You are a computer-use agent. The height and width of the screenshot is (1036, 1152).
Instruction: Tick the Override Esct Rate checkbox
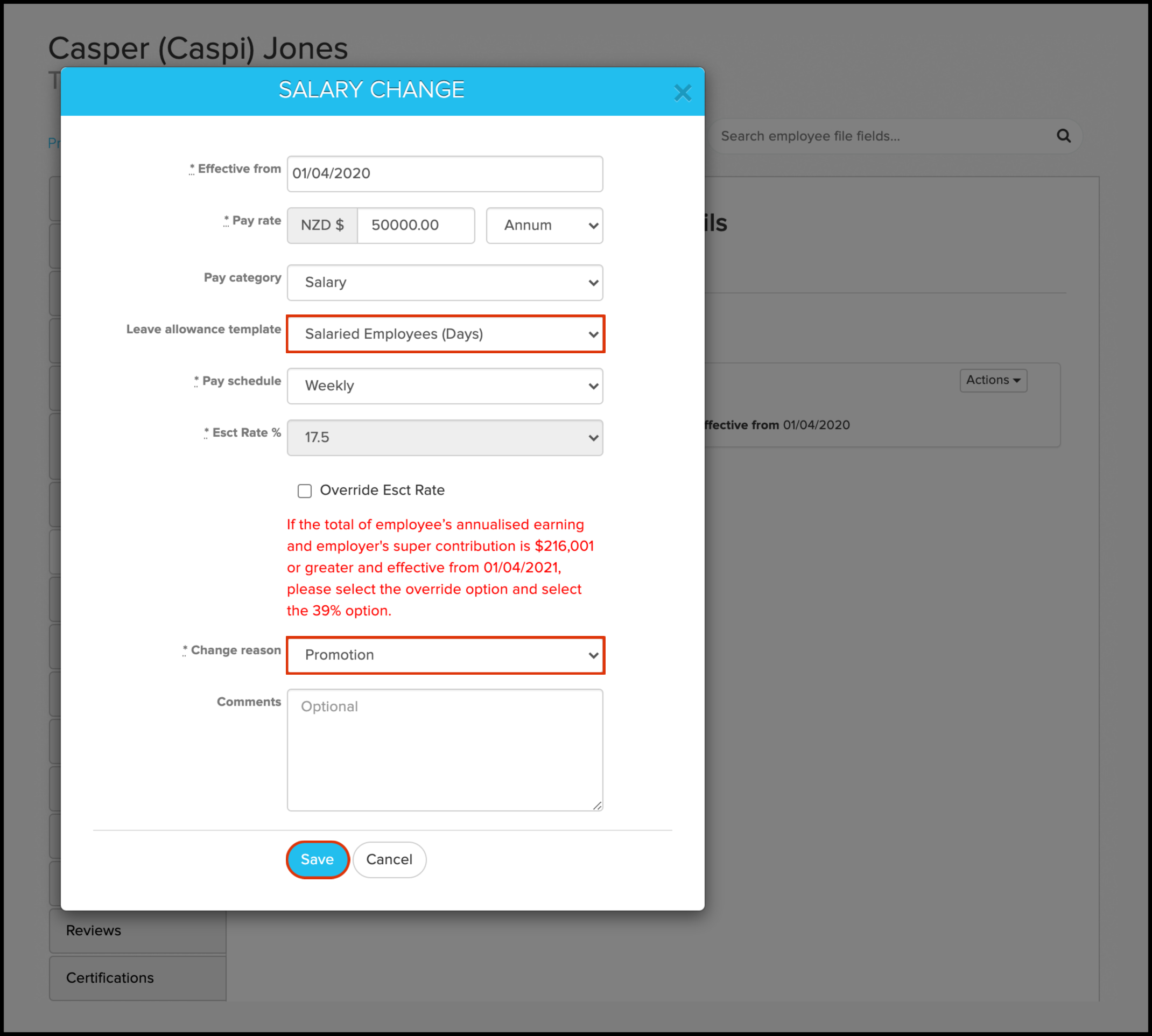[305, 491]
